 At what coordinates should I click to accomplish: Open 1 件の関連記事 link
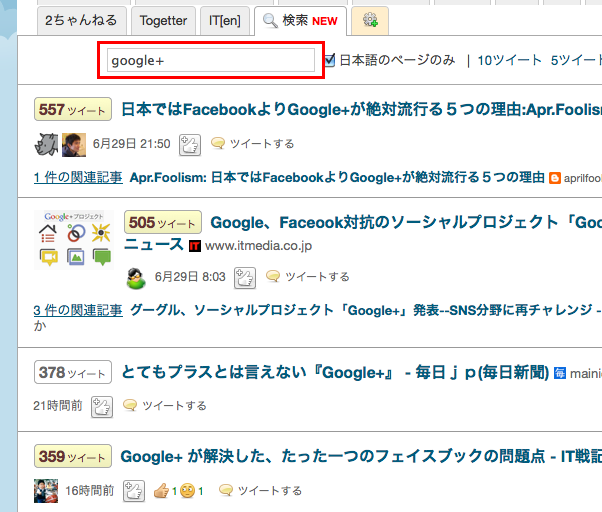point(78,177)
